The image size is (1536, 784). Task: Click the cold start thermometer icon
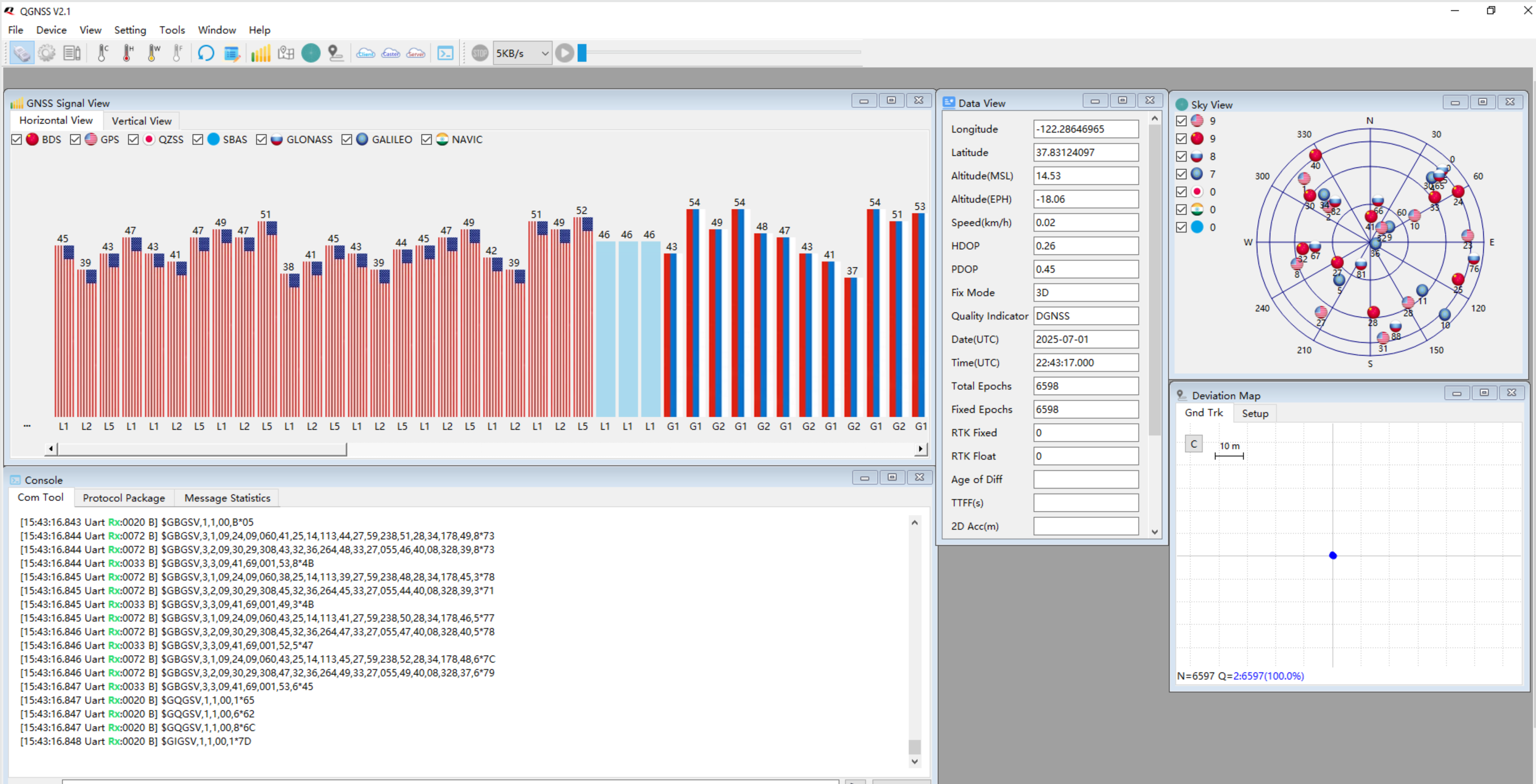(103, 54)
